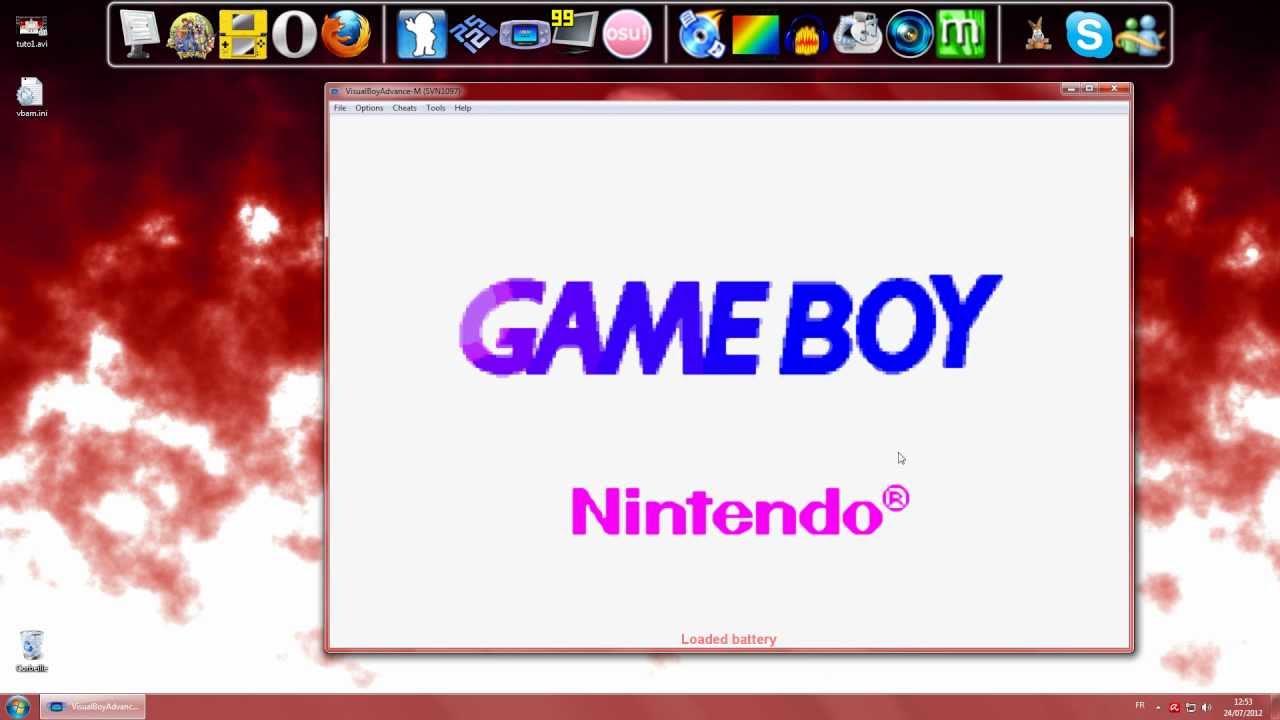Image resolution: width=1280 pixels, height=720 pixels.
Task: Click the Windows Start button
Action: coord(17,707)
